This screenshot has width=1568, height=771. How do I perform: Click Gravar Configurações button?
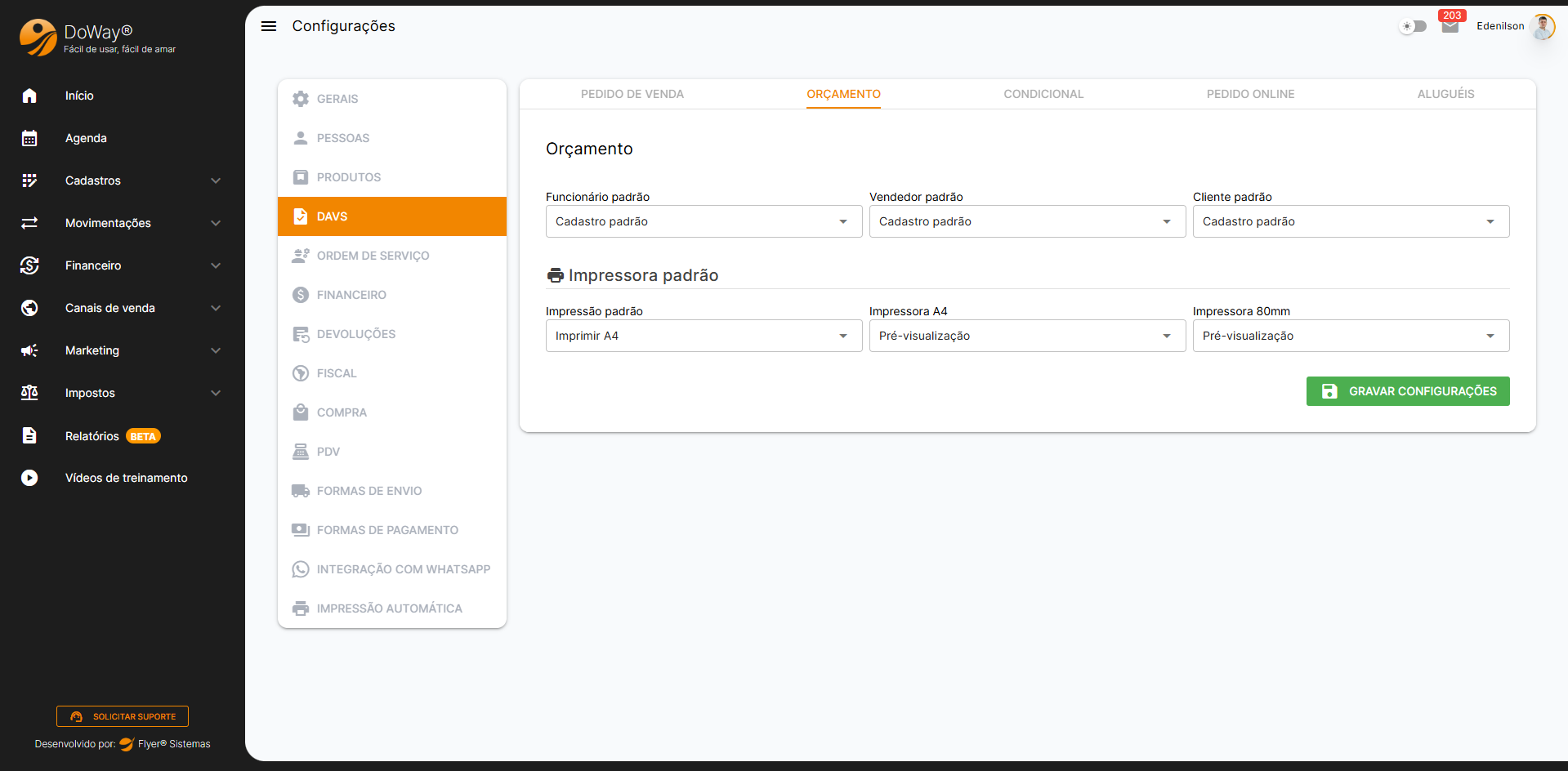tap(1407, 391)
